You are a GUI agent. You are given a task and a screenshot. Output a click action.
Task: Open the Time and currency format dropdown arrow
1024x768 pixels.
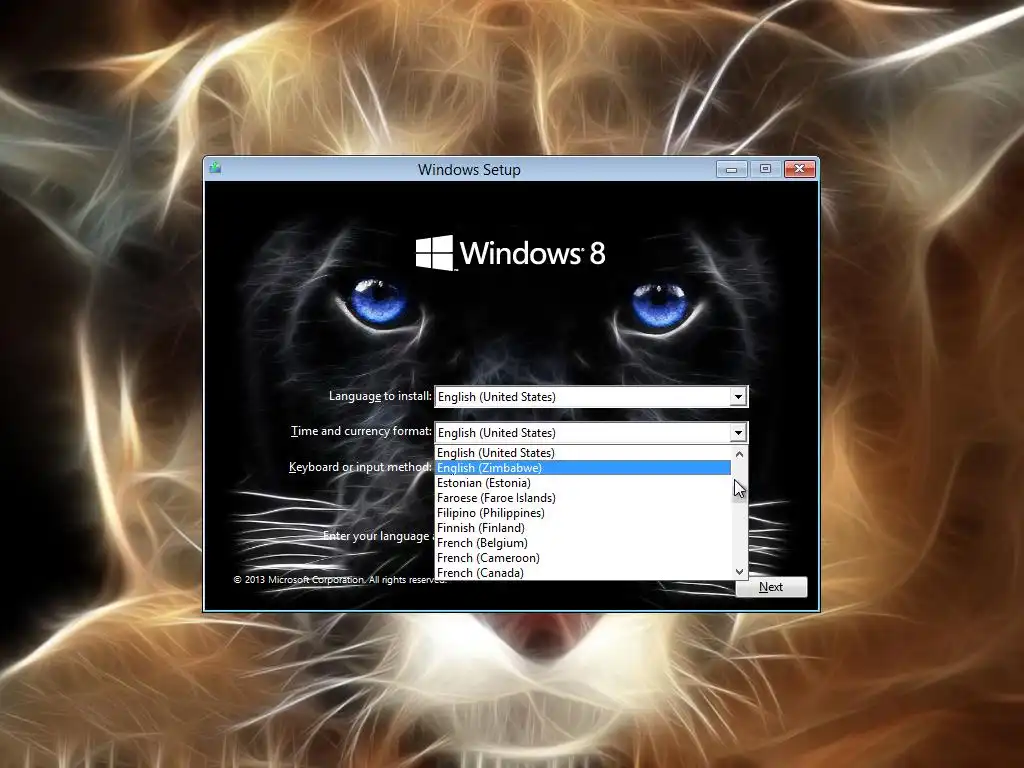pyautogui.click(x=738, y=432)
